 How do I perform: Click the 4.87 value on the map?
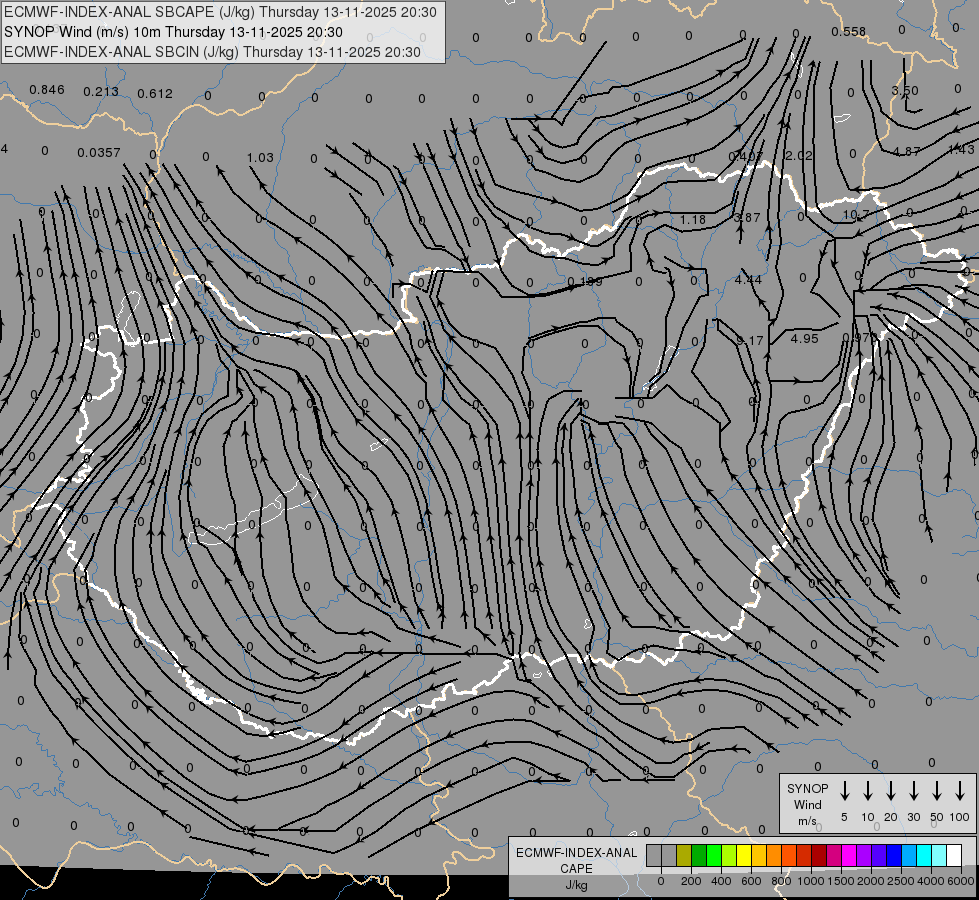(906, 151)
